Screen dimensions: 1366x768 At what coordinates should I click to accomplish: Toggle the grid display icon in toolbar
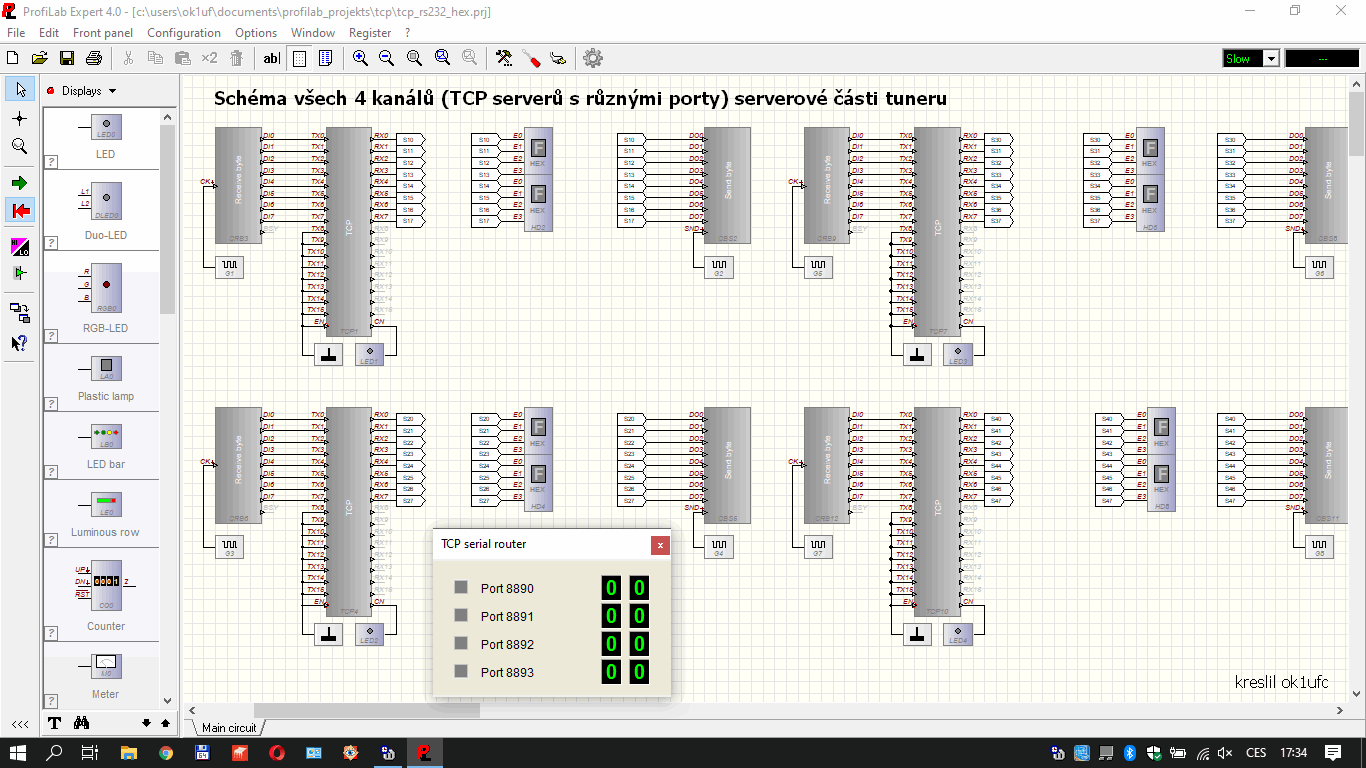(298, 58)
